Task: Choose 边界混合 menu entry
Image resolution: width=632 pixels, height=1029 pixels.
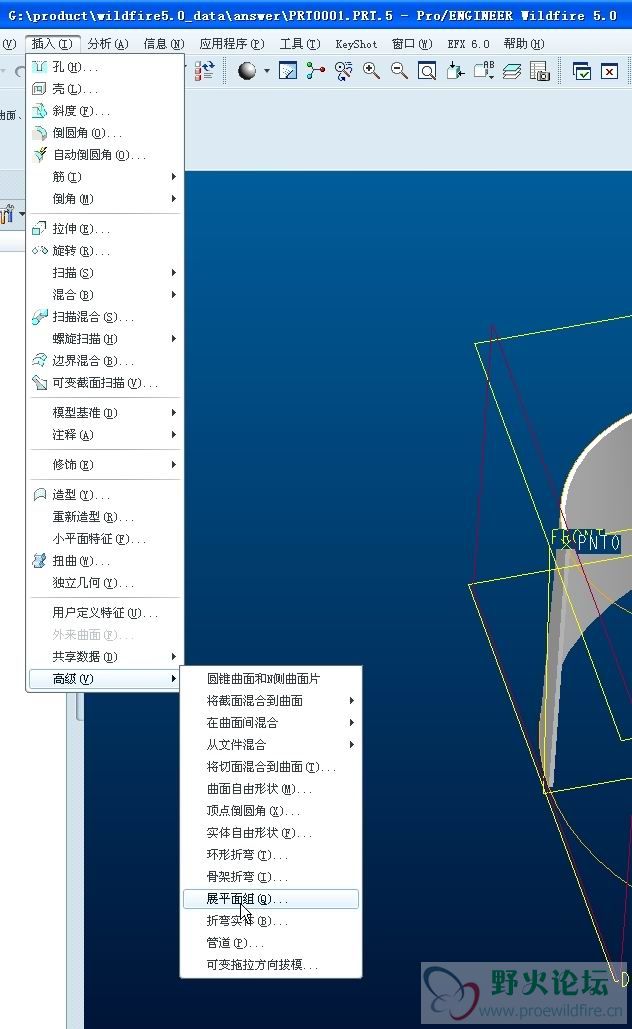Action: (x=105, y=361)
